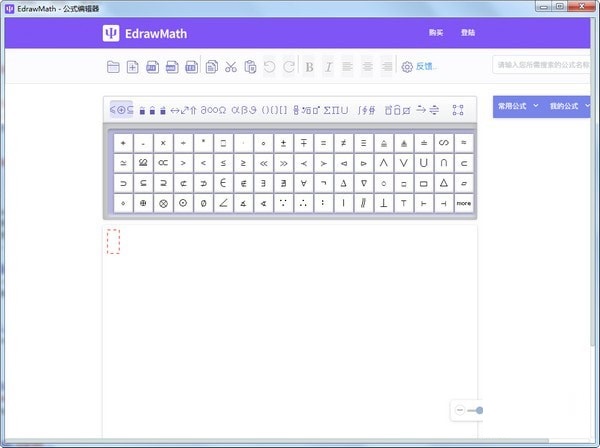Click the 购买 link
The width and height of the screenshot is (600, 448).
click(x=435, y=33)
